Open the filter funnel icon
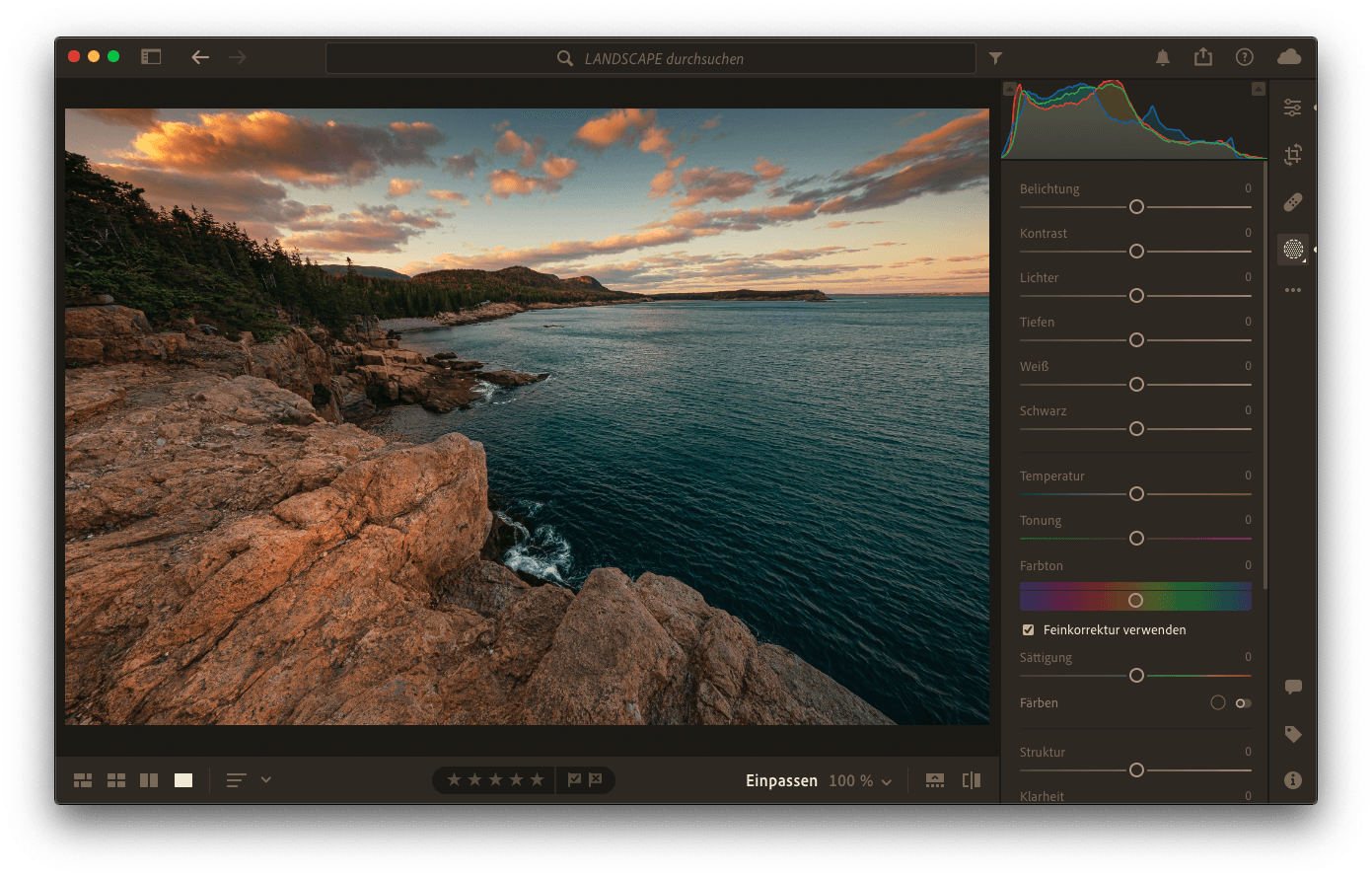The image size is (1372, 877). [x=995, y=58]
